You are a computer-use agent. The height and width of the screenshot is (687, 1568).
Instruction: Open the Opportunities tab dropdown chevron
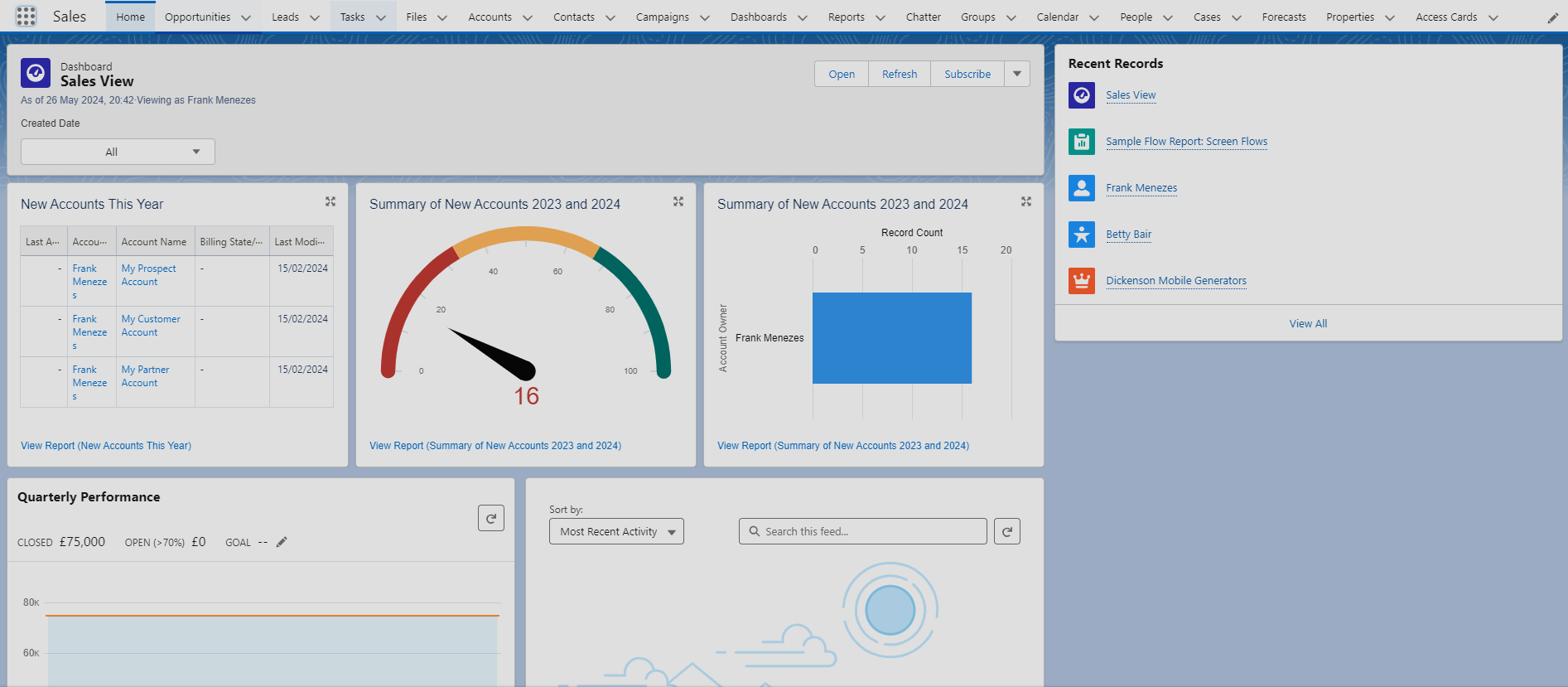(x=246, y=17)
